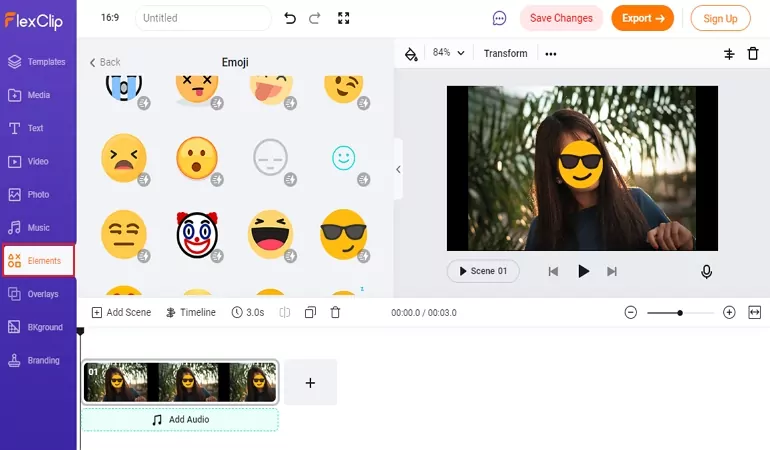770x450 pixels.
Task: Play the video preview
Action: [x=583, y=271]
